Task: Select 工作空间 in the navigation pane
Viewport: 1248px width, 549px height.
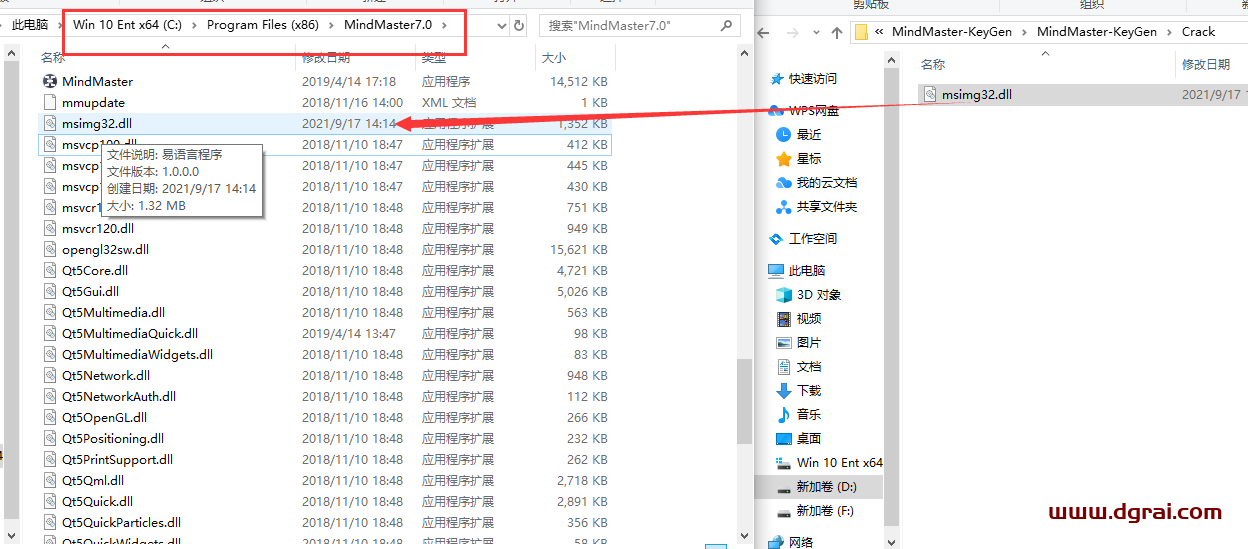Action: [813, 238]
